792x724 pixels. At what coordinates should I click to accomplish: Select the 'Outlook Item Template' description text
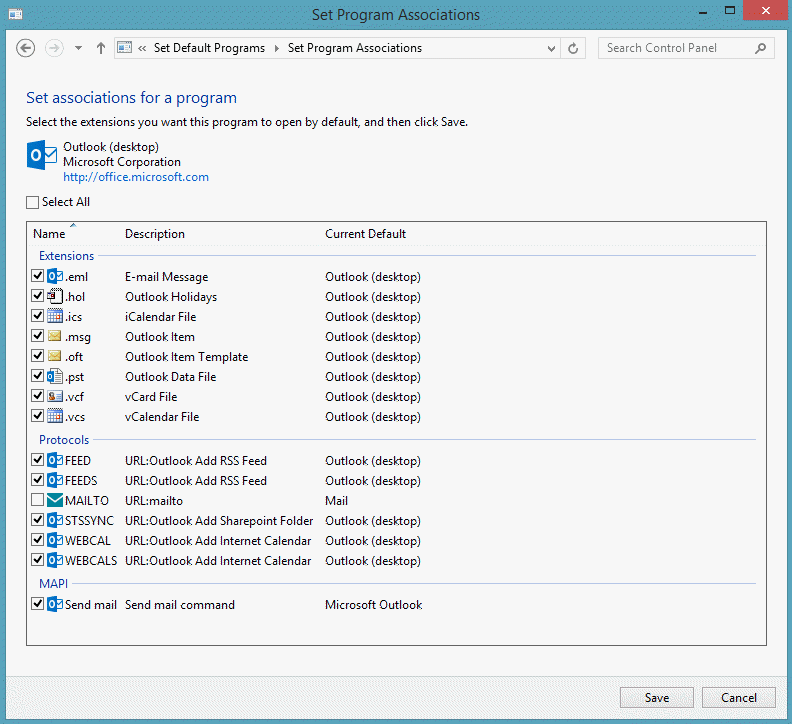(186, 357)
